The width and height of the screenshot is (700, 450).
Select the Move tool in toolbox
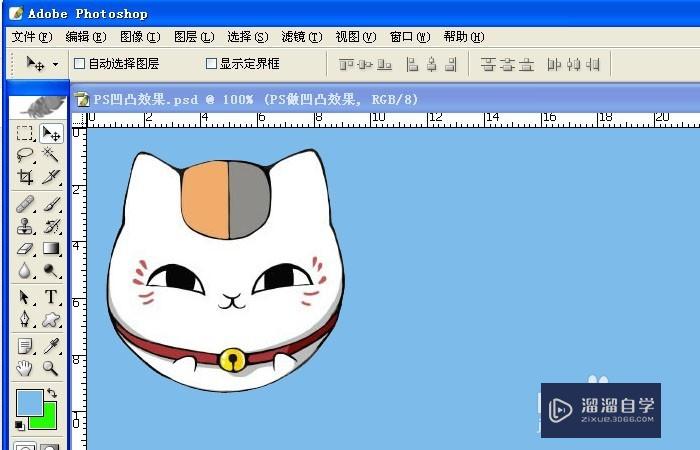click(x=51, y=133)
